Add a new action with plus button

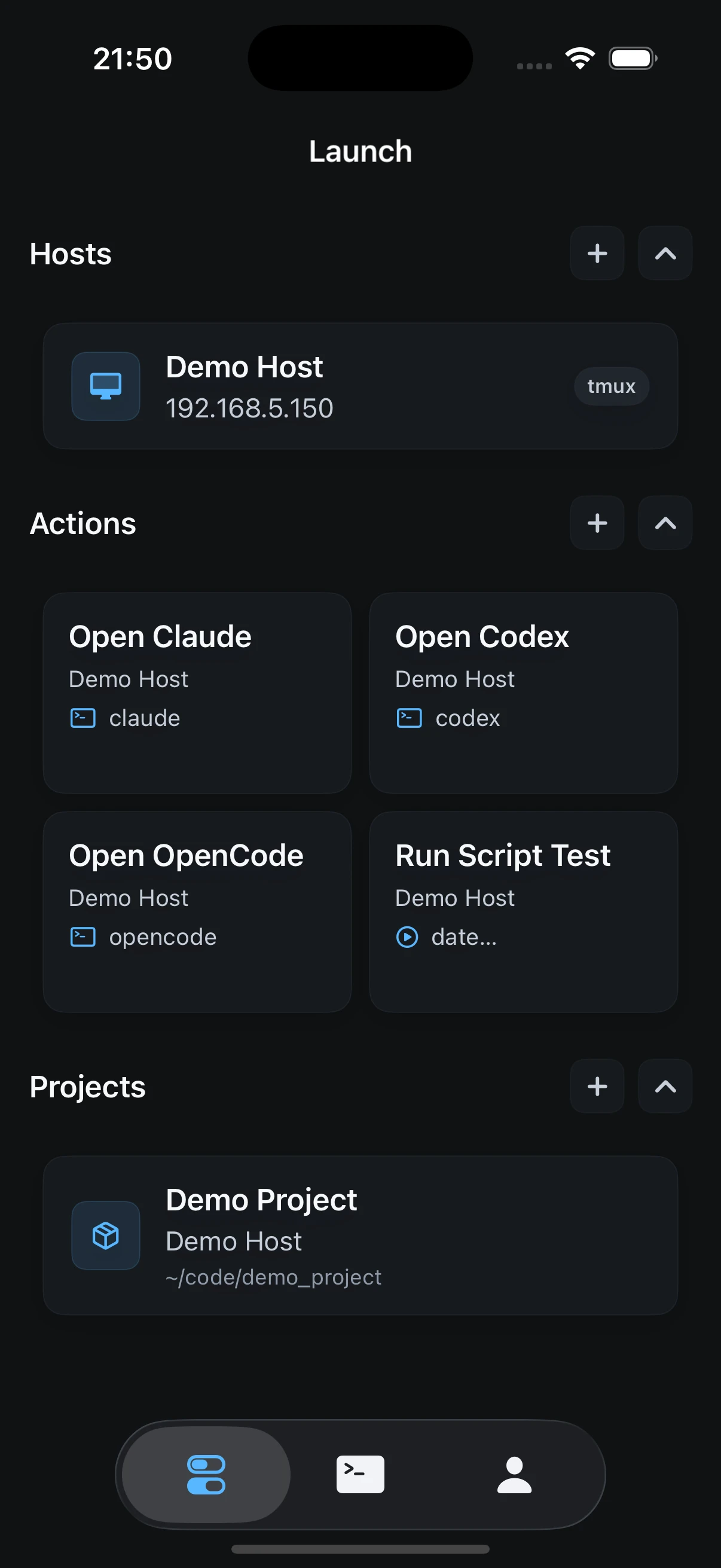[x=597, y=523]
